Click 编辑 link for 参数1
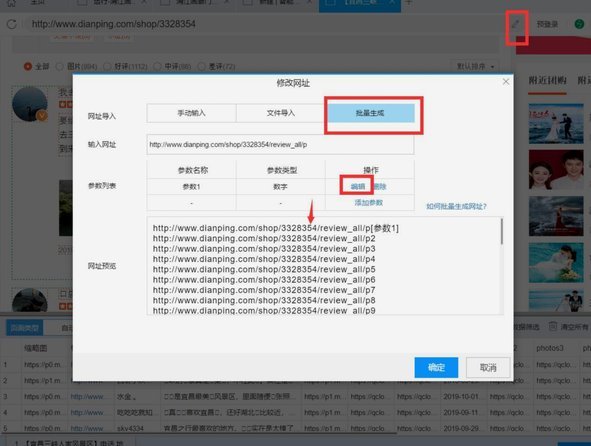The width and height of the screenshot is (591, 446). (x=358, y=187)
